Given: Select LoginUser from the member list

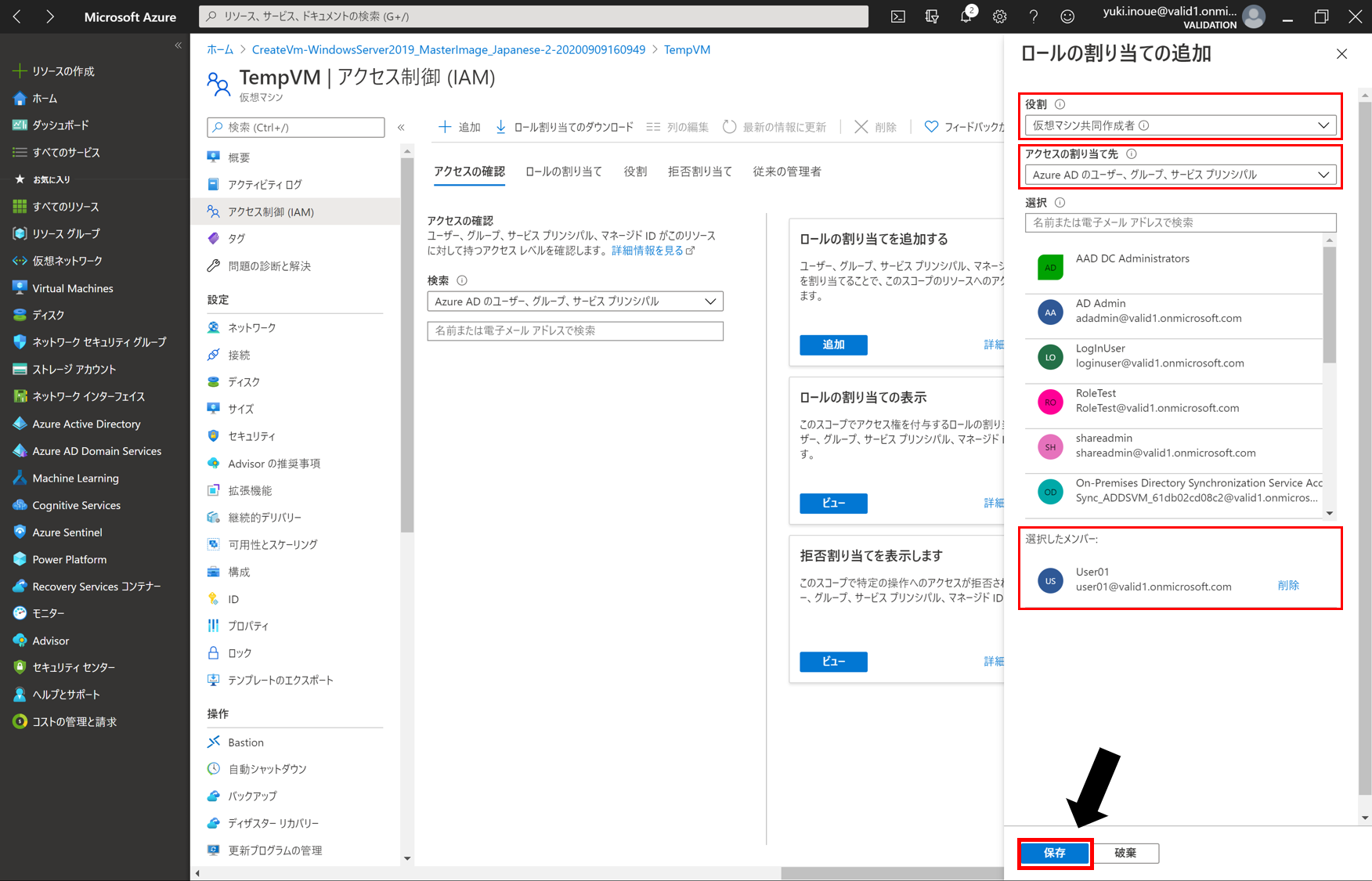Looking at the screenshot, I should click(1173, 356).
